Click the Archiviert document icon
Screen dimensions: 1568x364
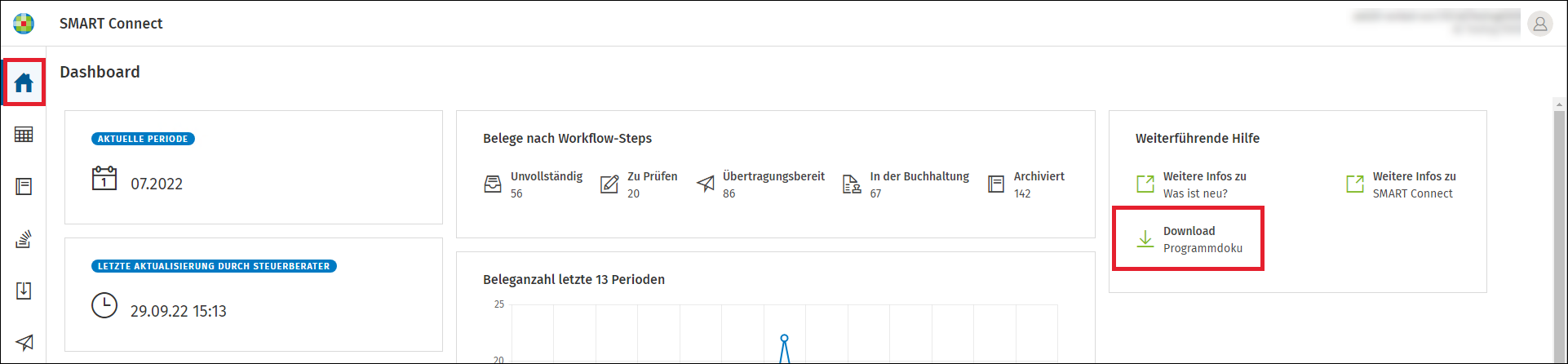(x=996, y=184)
